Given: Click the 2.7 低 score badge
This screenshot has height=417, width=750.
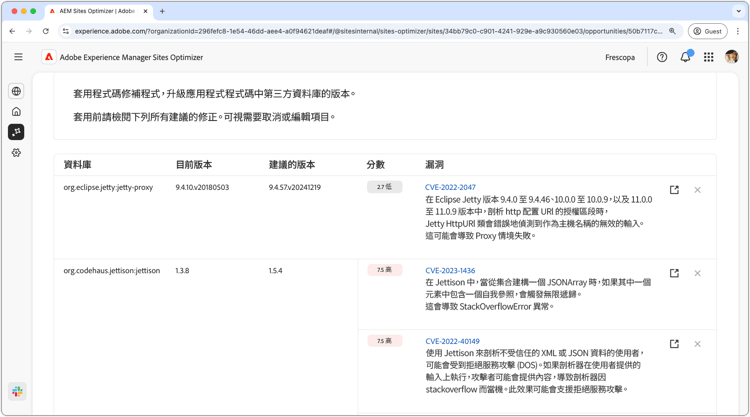Looking at the screenshot, I should pyautogui.click(x=385, y=187).
